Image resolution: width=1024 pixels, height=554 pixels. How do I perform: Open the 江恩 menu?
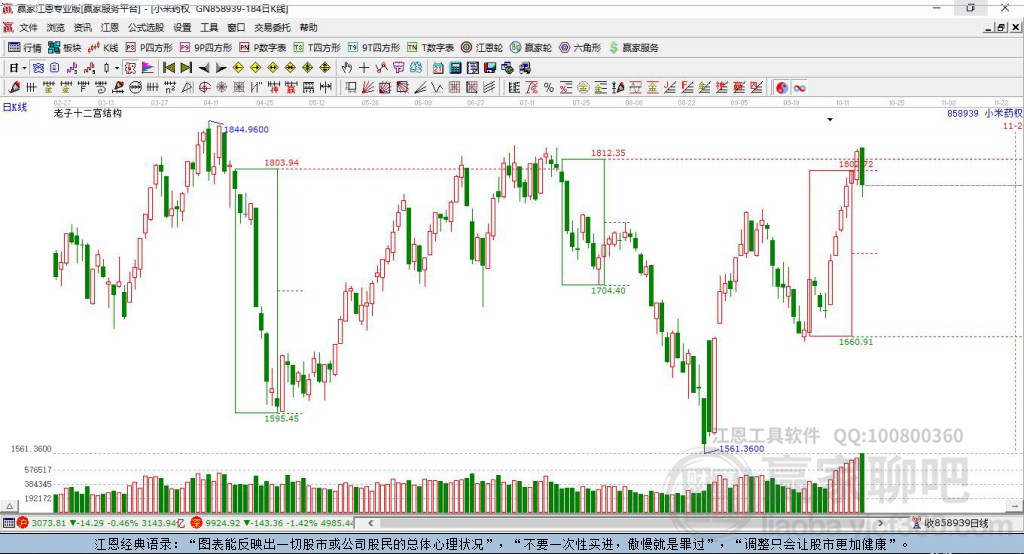coord(110,27)
